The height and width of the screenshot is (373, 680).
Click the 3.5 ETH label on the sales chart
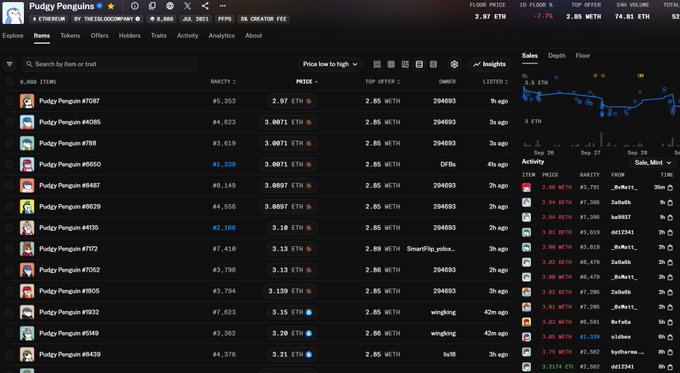[536, 82]
